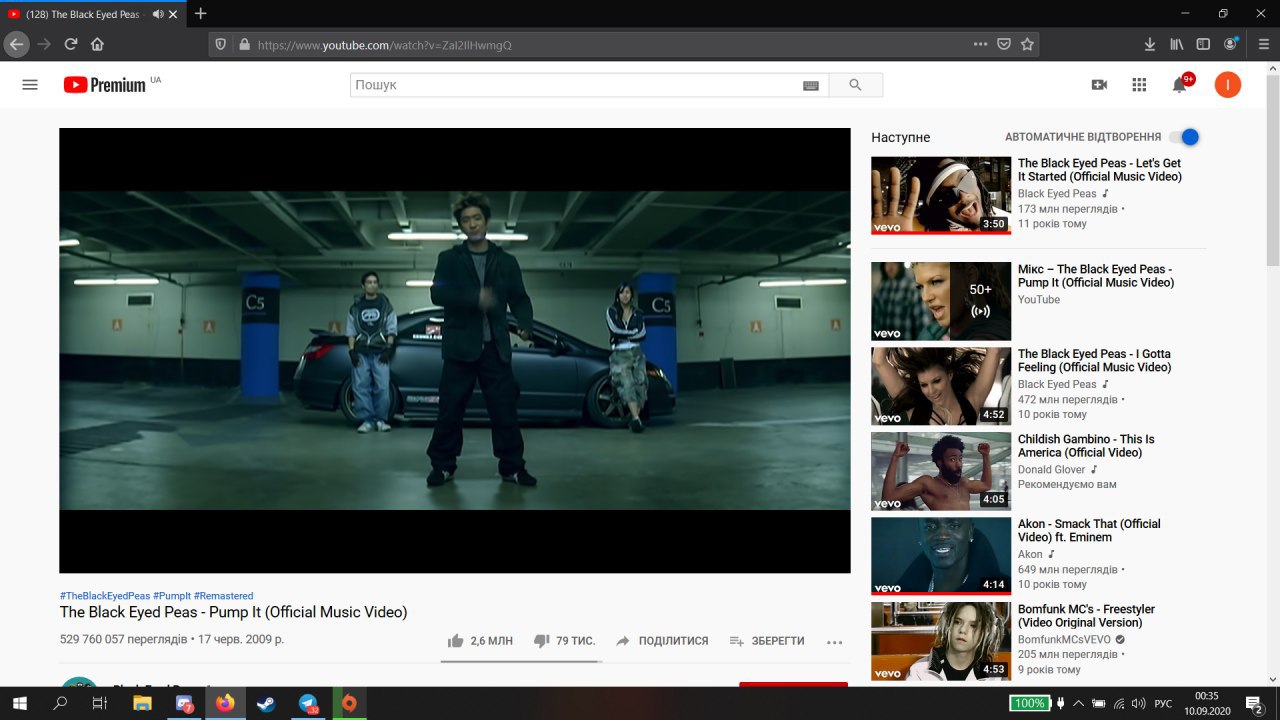
Task: Select The Black Eyed Peas browser tab
Action: pos(92,14)
